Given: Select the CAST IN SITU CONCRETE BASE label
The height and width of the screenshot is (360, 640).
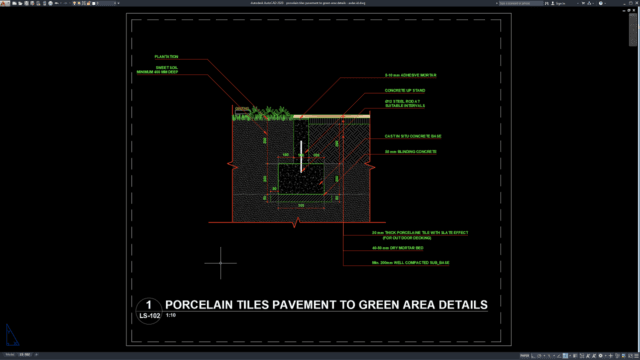Looking at the screenshot, I should pyautogui.click(x=413, y=136).
